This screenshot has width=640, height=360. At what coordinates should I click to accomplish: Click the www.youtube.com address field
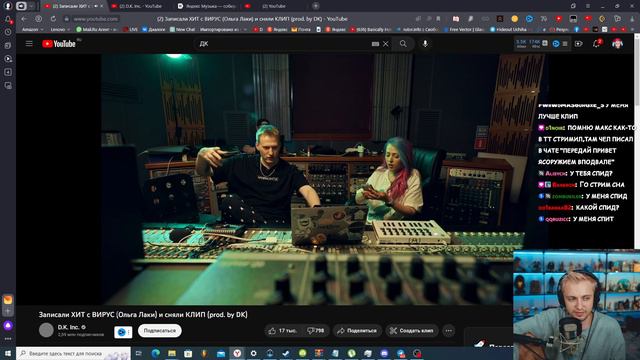point(96,19)
